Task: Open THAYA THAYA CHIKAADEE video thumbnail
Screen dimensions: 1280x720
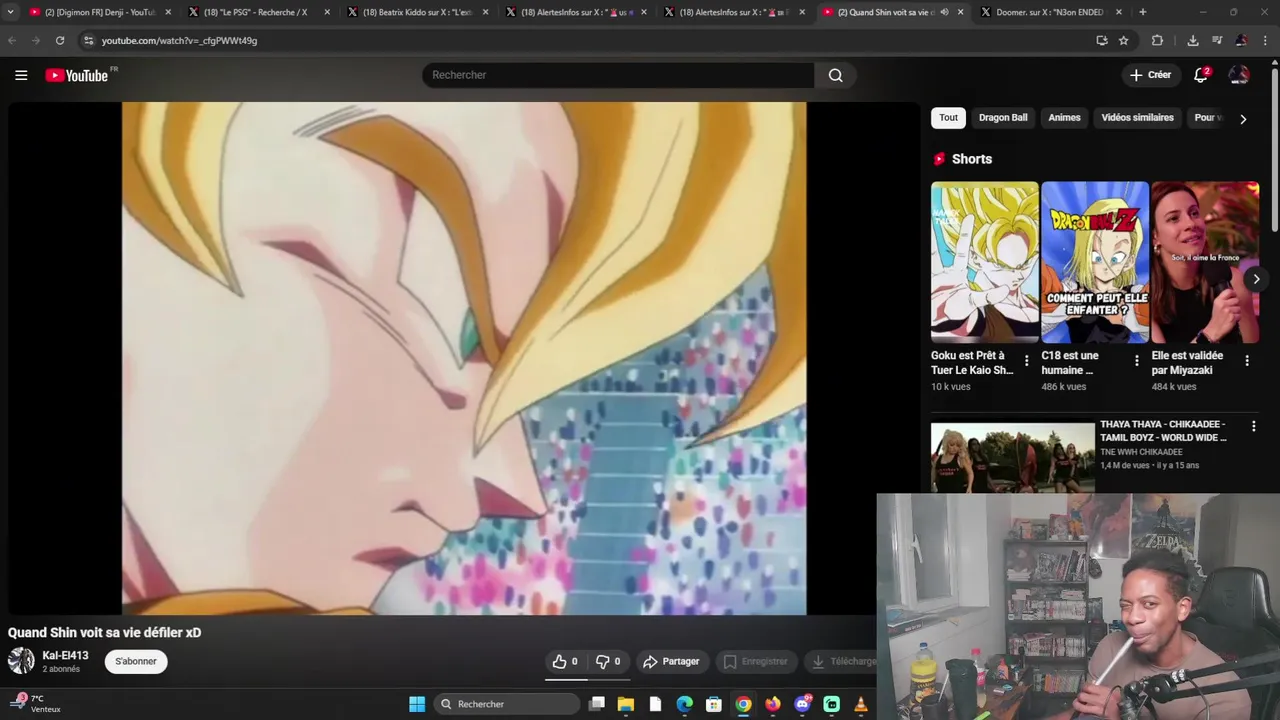Action: 1013,457
